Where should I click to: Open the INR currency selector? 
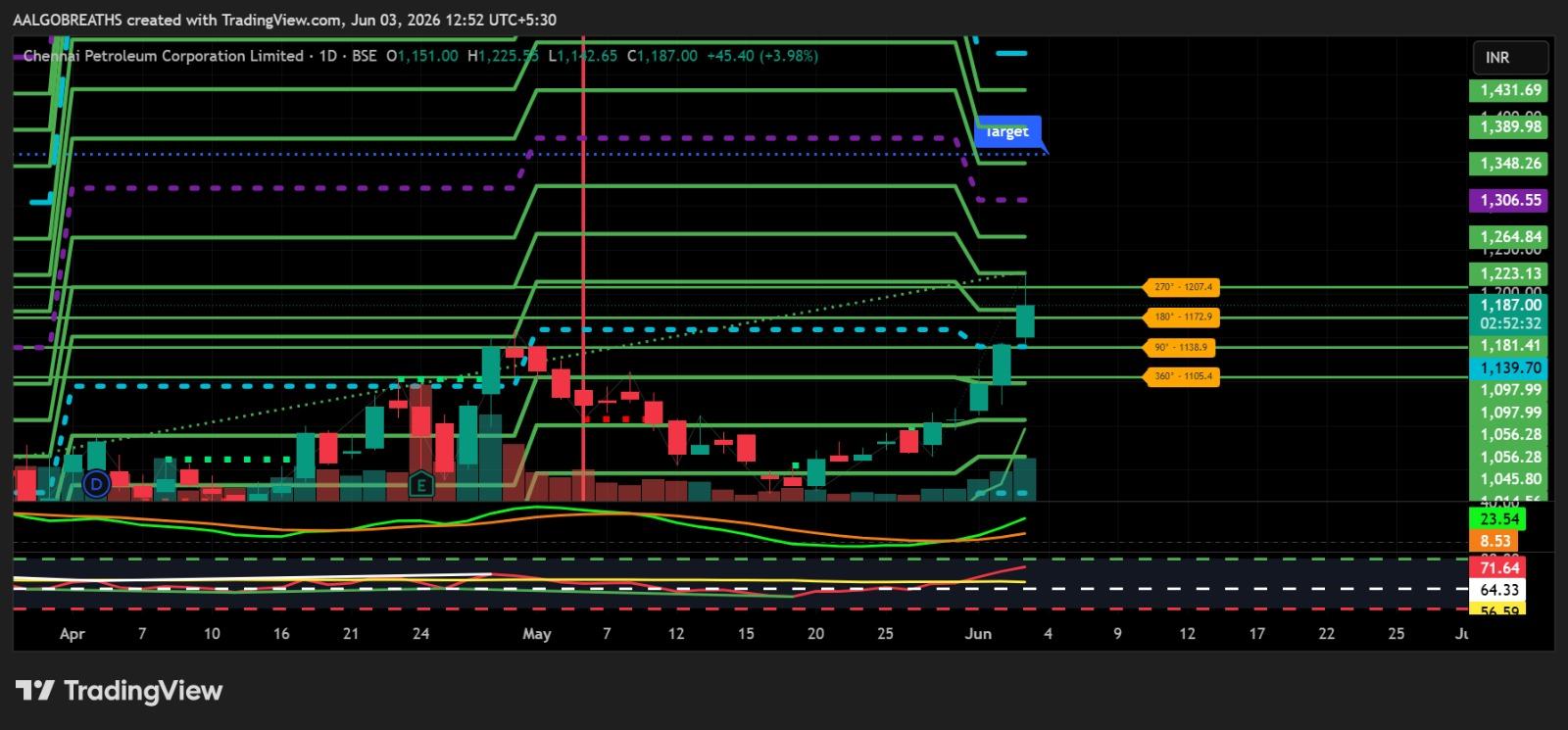click(x=1510, y=58)
